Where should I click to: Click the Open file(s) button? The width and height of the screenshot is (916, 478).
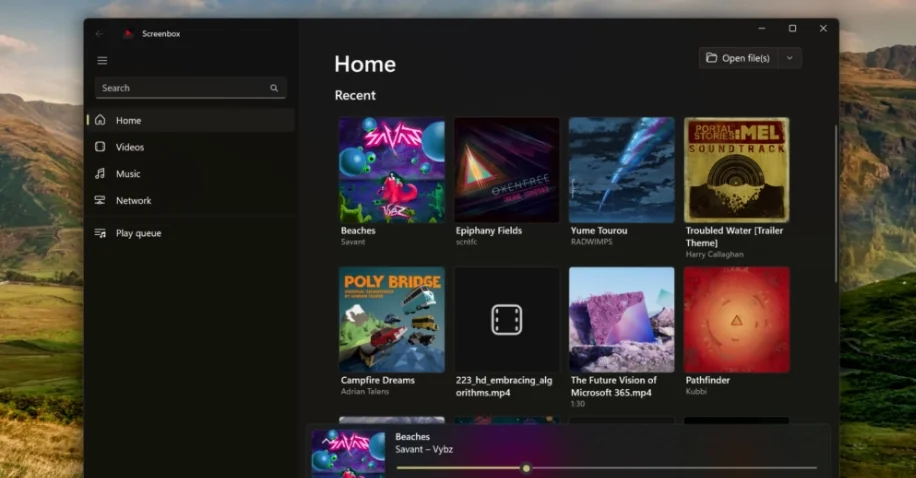coord(738,58)
